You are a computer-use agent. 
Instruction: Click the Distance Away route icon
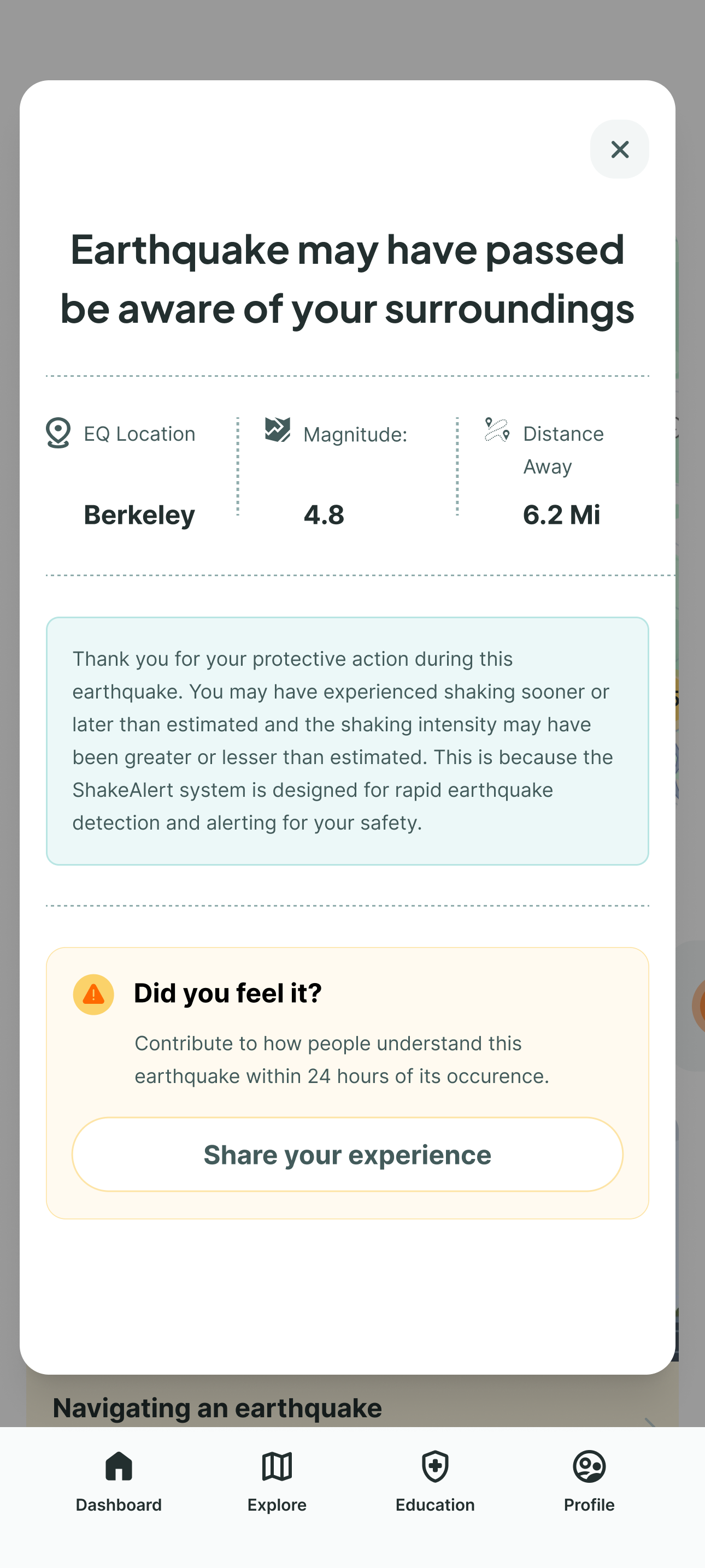[x=497, y=430]
